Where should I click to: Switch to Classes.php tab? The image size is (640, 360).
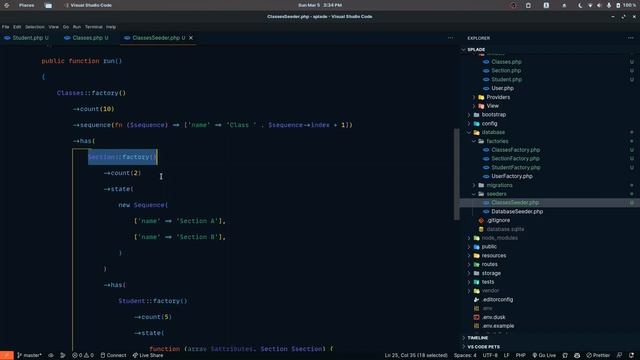pyautogui.click(x=86, y=38)
